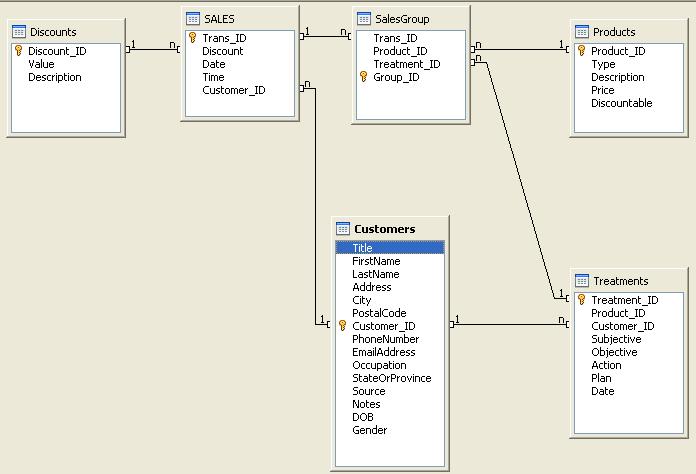Select the Treatments table title
Viewport: 696px width, 474px height.
621,281
